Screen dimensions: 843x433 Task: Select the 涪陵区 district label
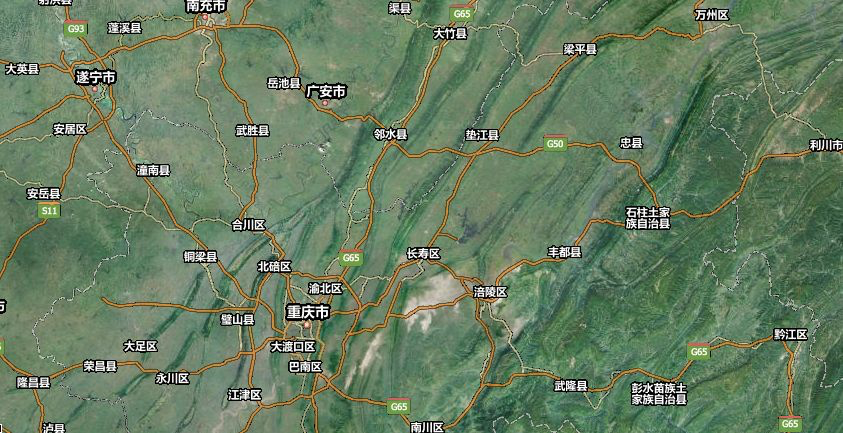(x=490, y=292)
